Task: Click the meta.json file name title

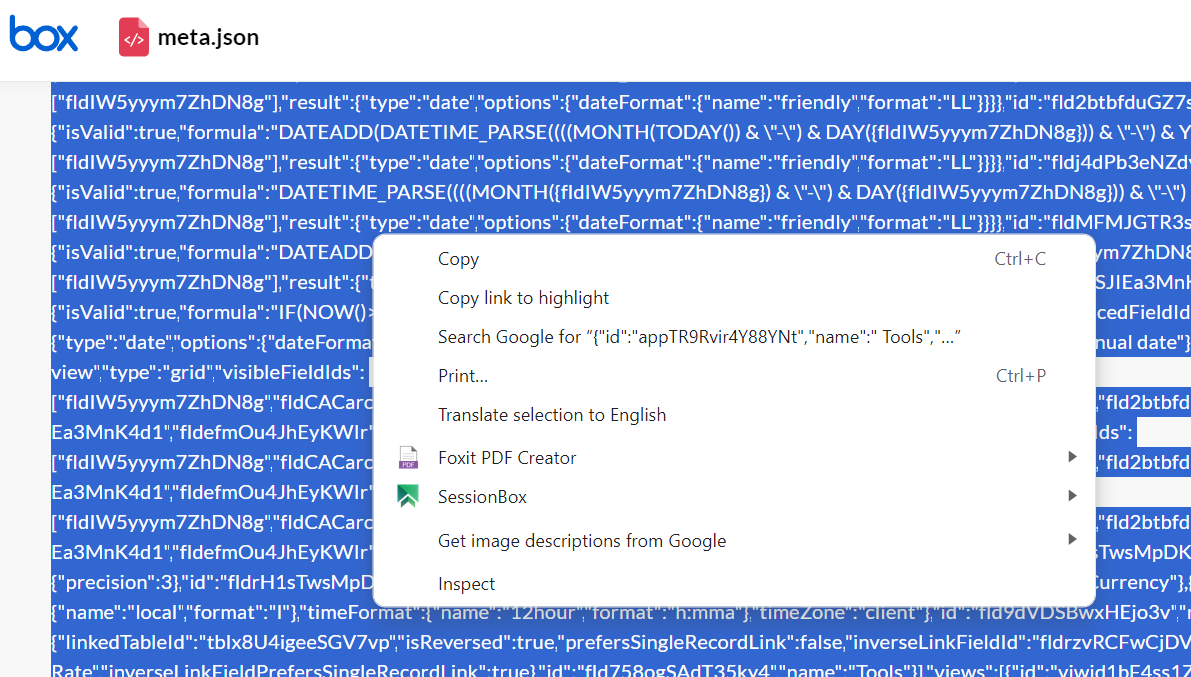Action: tap(208, 38)
